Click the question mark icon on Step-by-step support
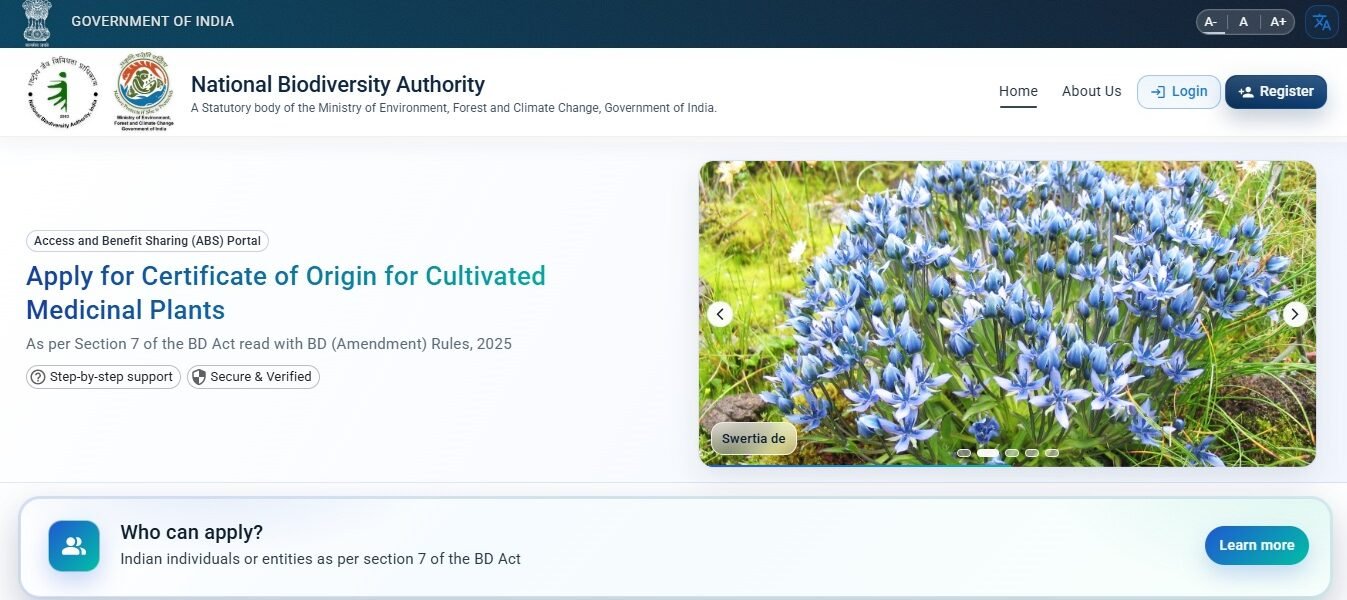The height and width of the screenshot is (600, 1347). (38, 377)
